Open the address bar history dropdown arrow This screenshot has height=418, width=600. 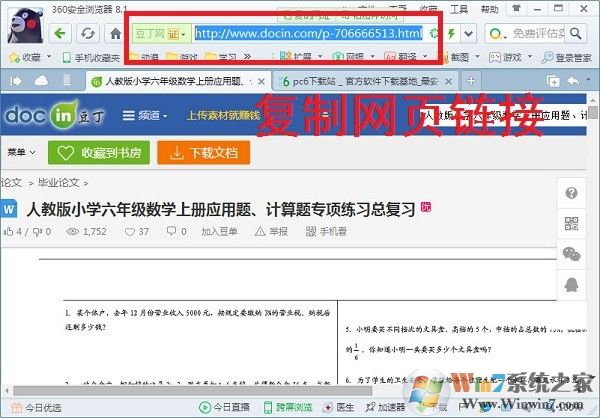pyautogui.click(x=468, y=34)
